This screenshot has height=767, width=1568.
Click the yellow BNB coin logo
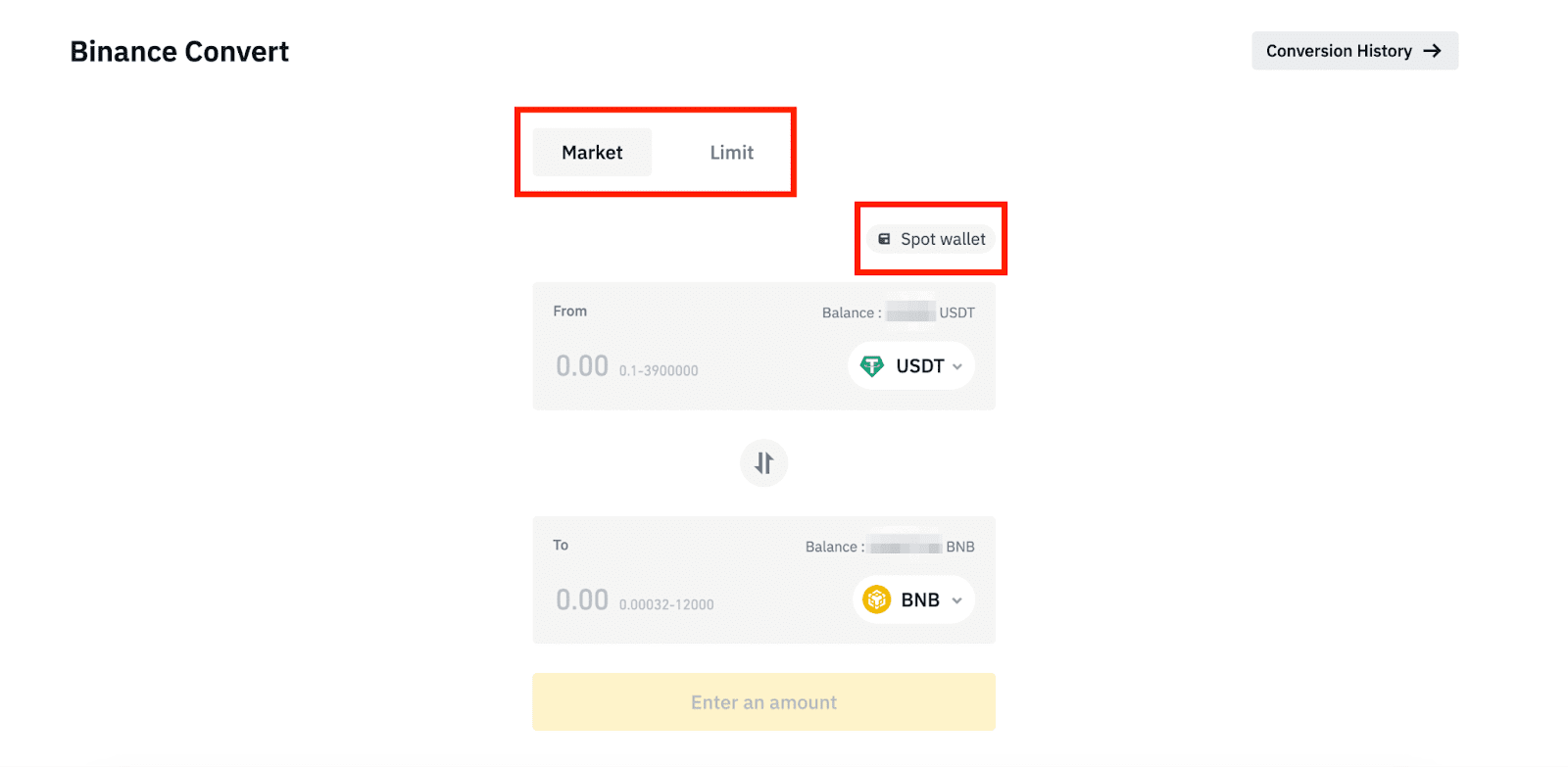tap(876, 599)
